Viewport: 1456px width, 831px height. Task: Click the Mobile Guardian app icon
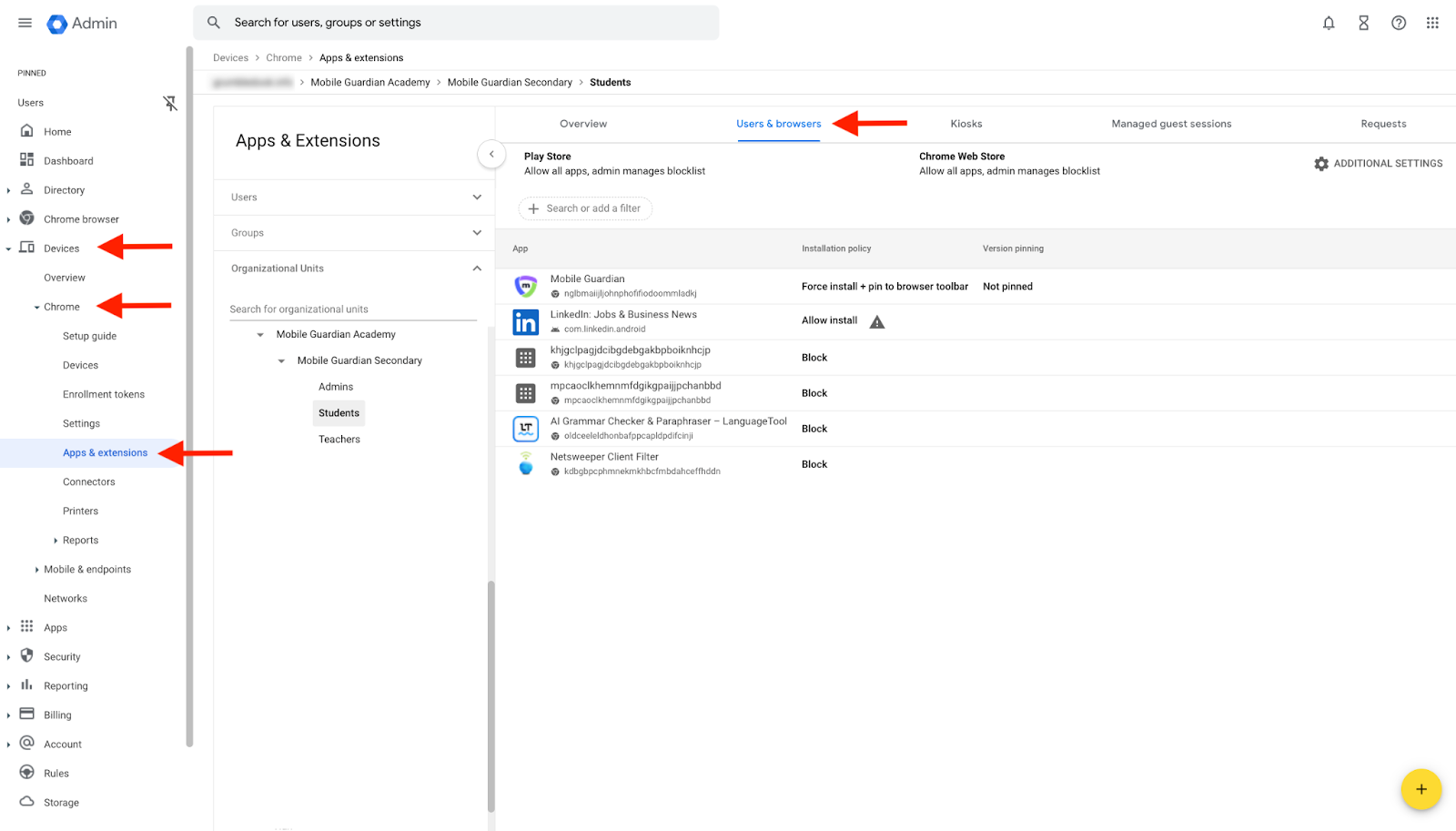click(526, 286)
